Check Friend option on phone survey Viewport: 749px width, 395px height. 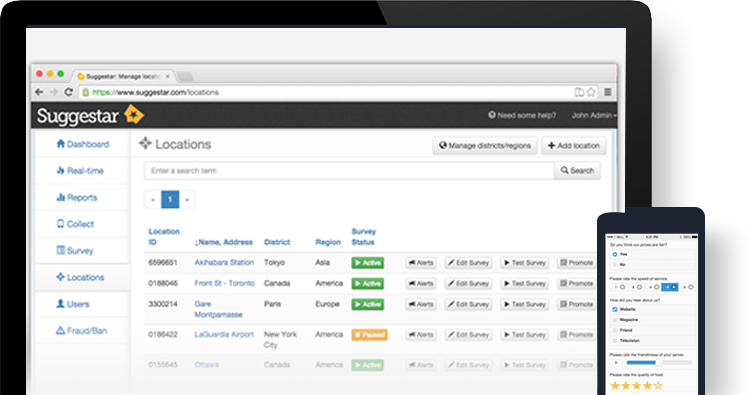615,330
